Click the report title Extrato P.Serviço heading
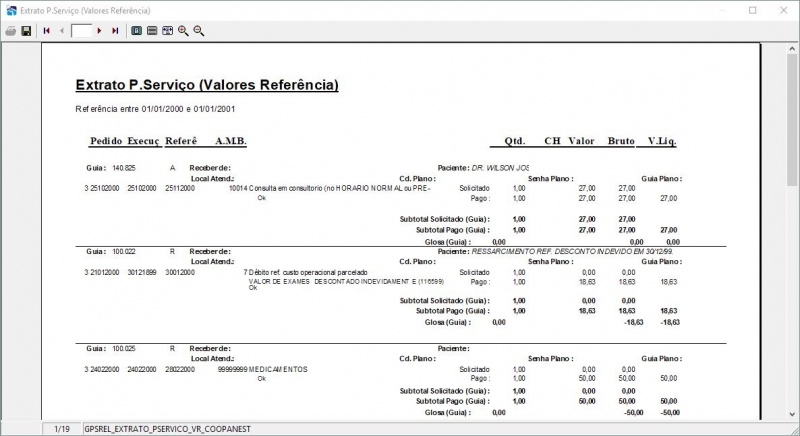Viewport: 800px width, 436px height. point(207,85)
